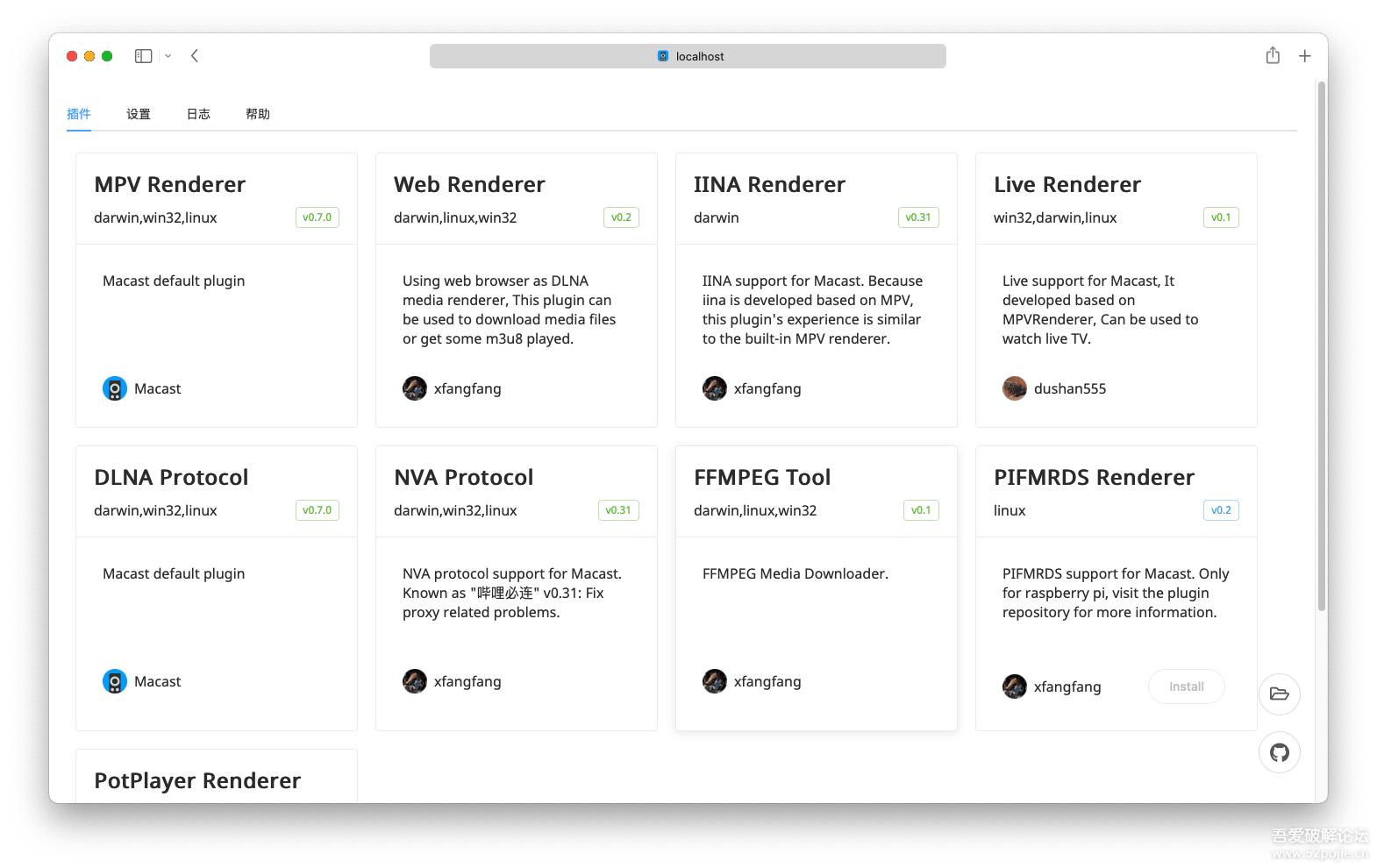Go back with the browser arrow
Screen dimensions: 1377x868
click(195, 56)
